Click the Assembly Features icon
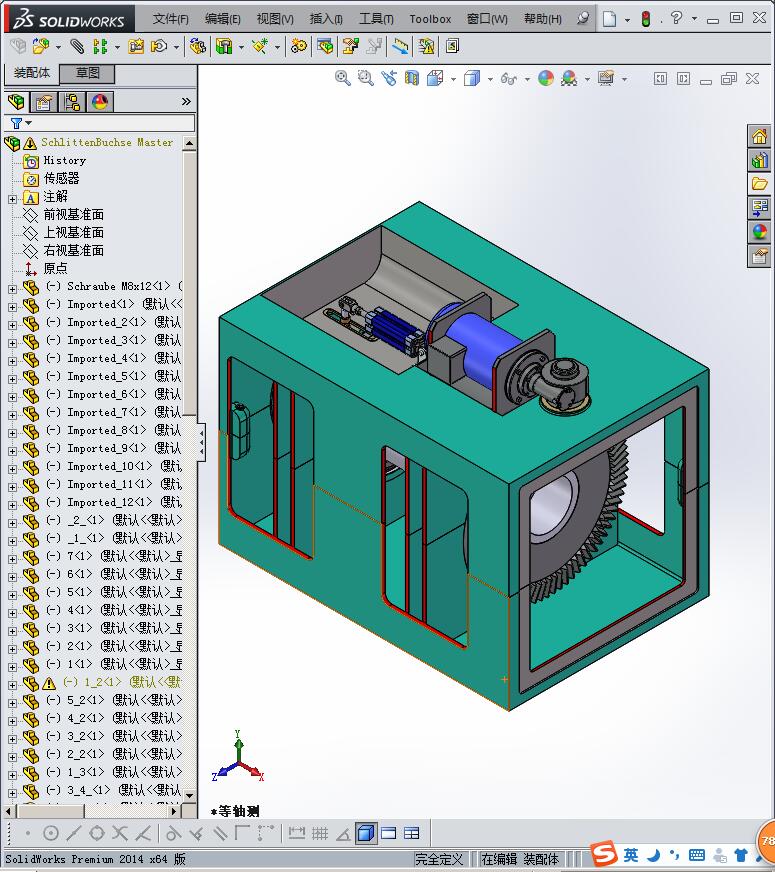Screen dimensions: 775x872 coord(224,46)
